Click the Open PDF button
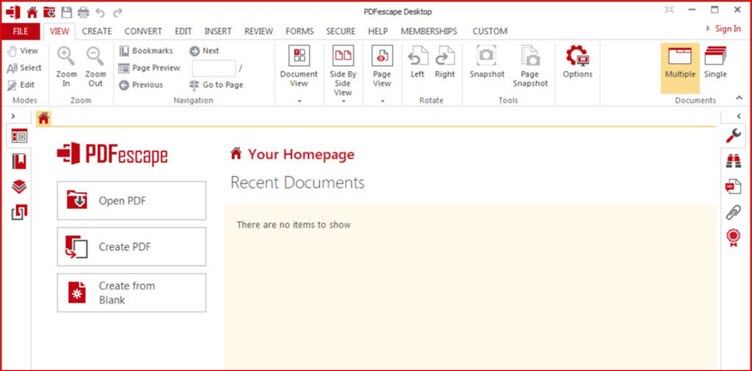 click(x=131, y=200)
